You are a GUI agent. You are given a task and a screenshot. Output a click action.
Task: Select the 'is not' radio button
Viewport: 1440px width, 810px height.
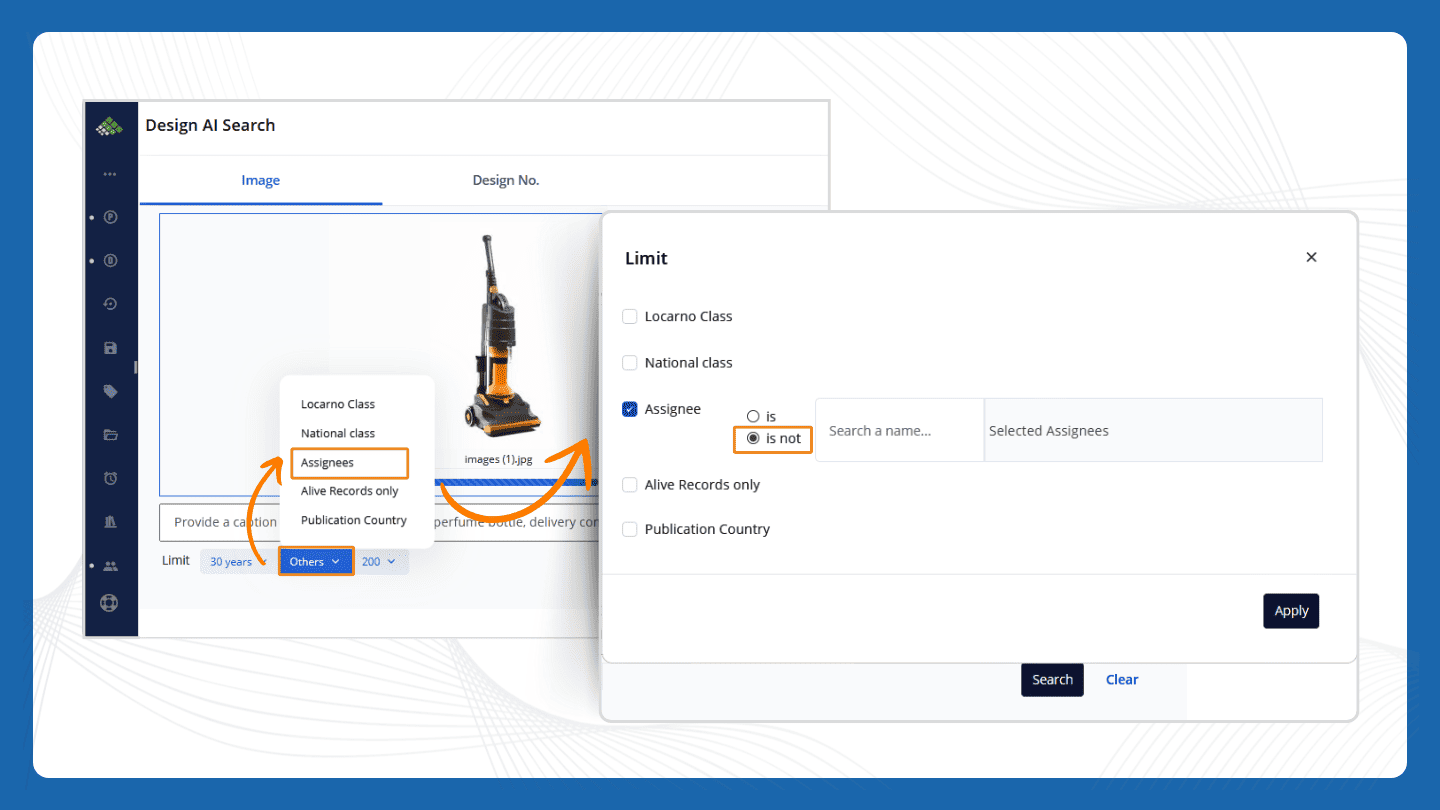pos(753,438)
